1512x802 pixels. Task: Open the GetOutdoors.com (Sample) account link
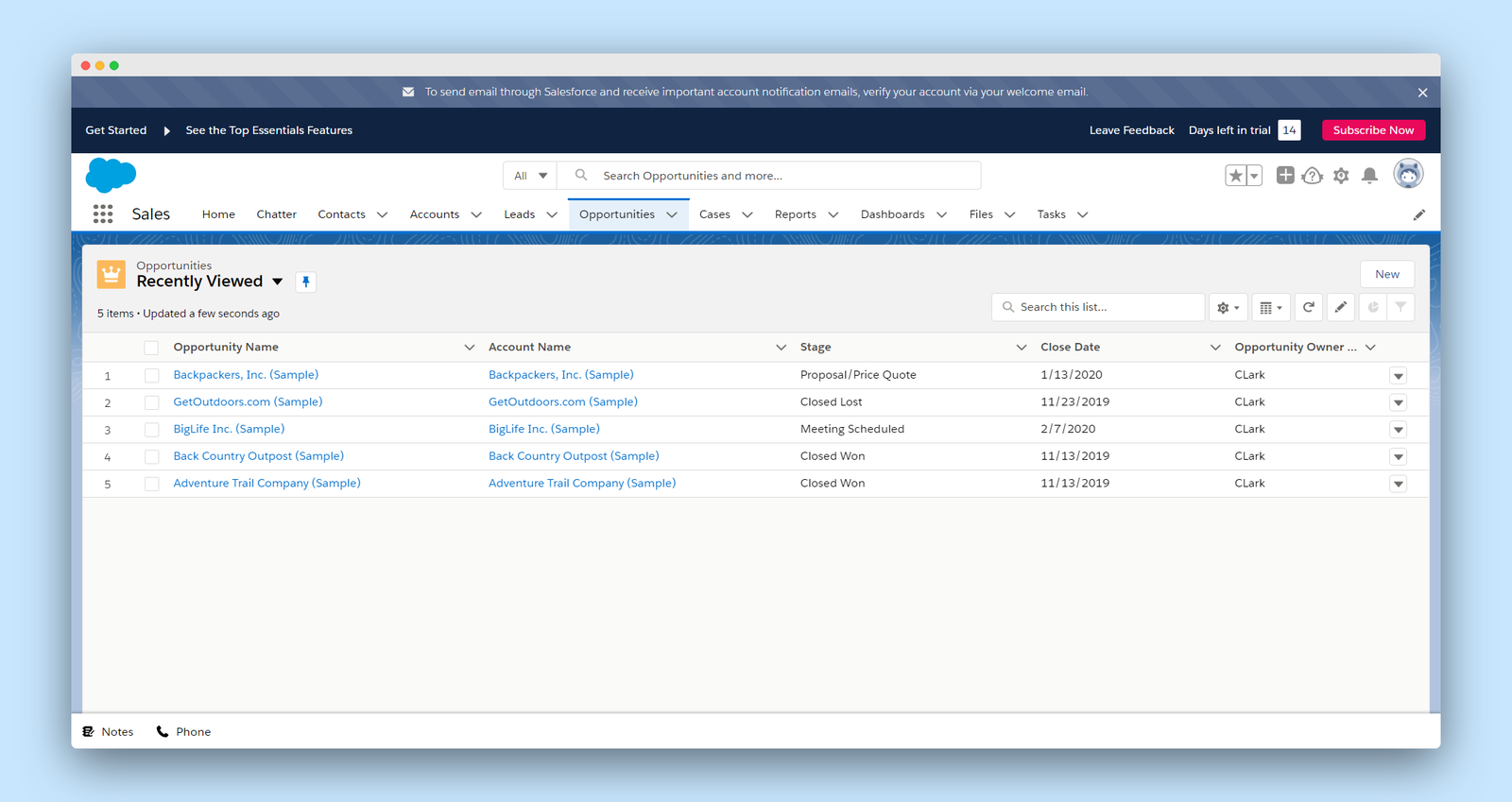pos(563,401)
